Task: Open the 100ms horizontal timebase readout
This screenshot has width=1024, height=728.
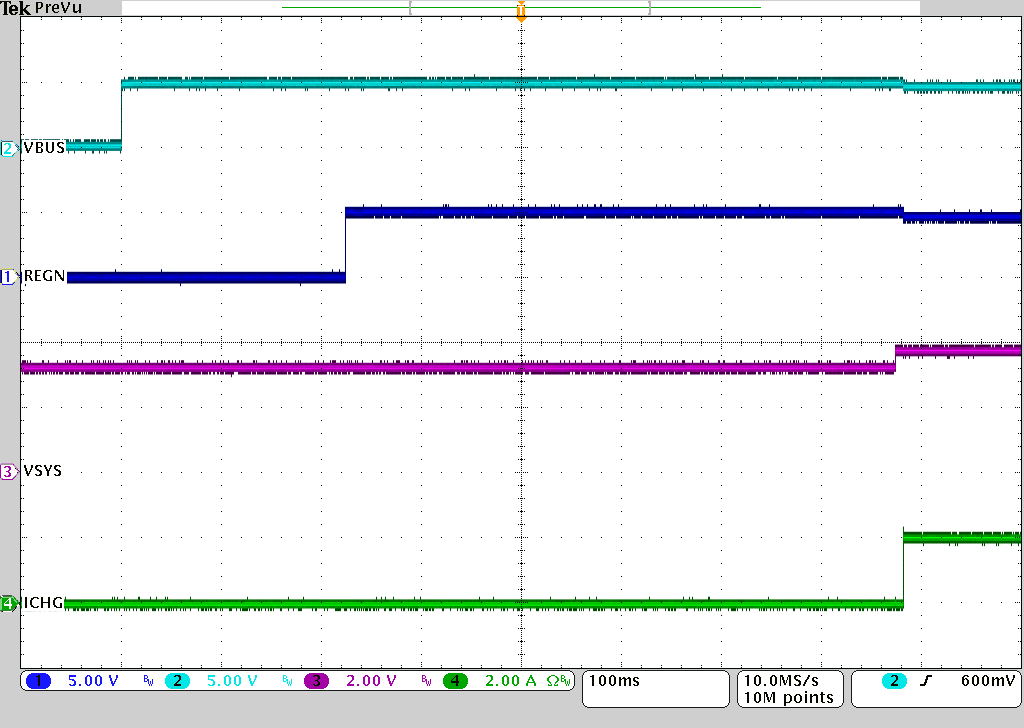Action: click(614, 681)
